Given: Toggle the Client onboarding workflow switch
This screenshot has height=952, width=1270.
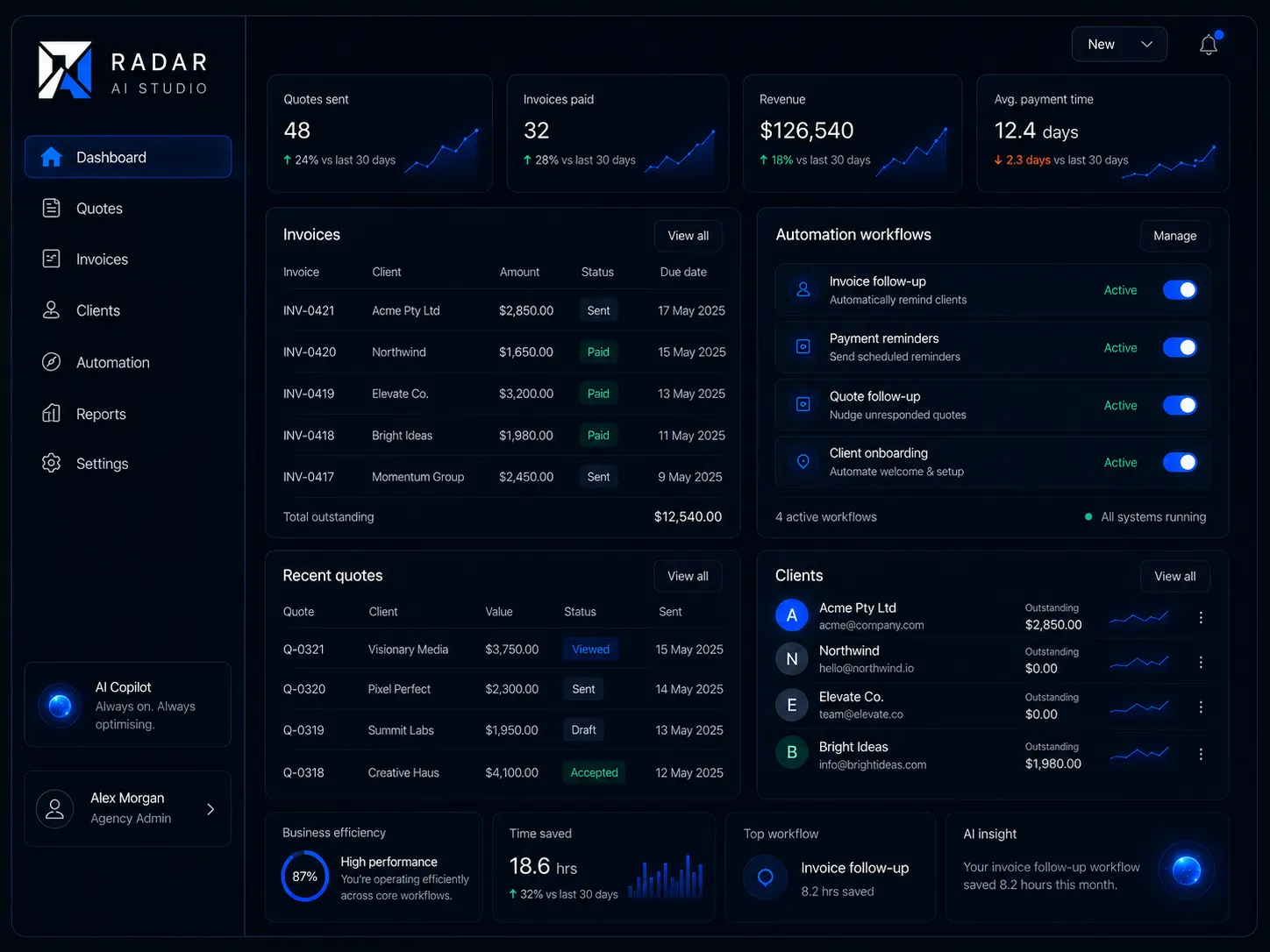Looking at the screenshot, I should (x=1180, y=462).
